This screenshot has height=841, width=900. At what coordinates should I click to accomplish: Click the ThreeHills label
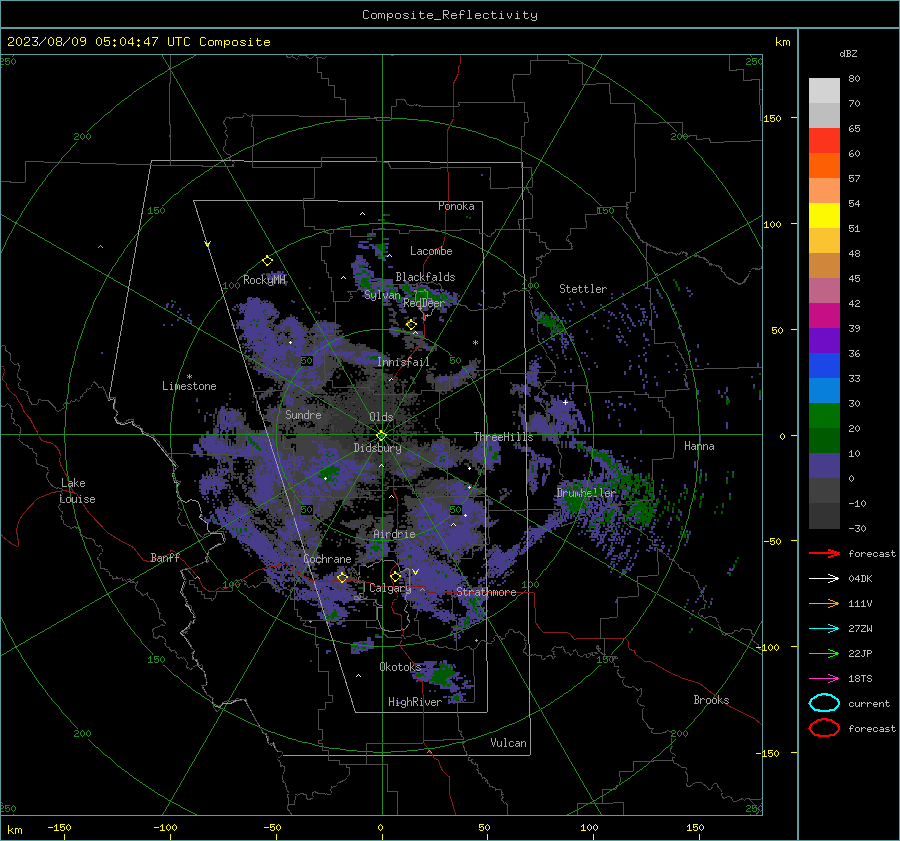[x=503, y=437]
